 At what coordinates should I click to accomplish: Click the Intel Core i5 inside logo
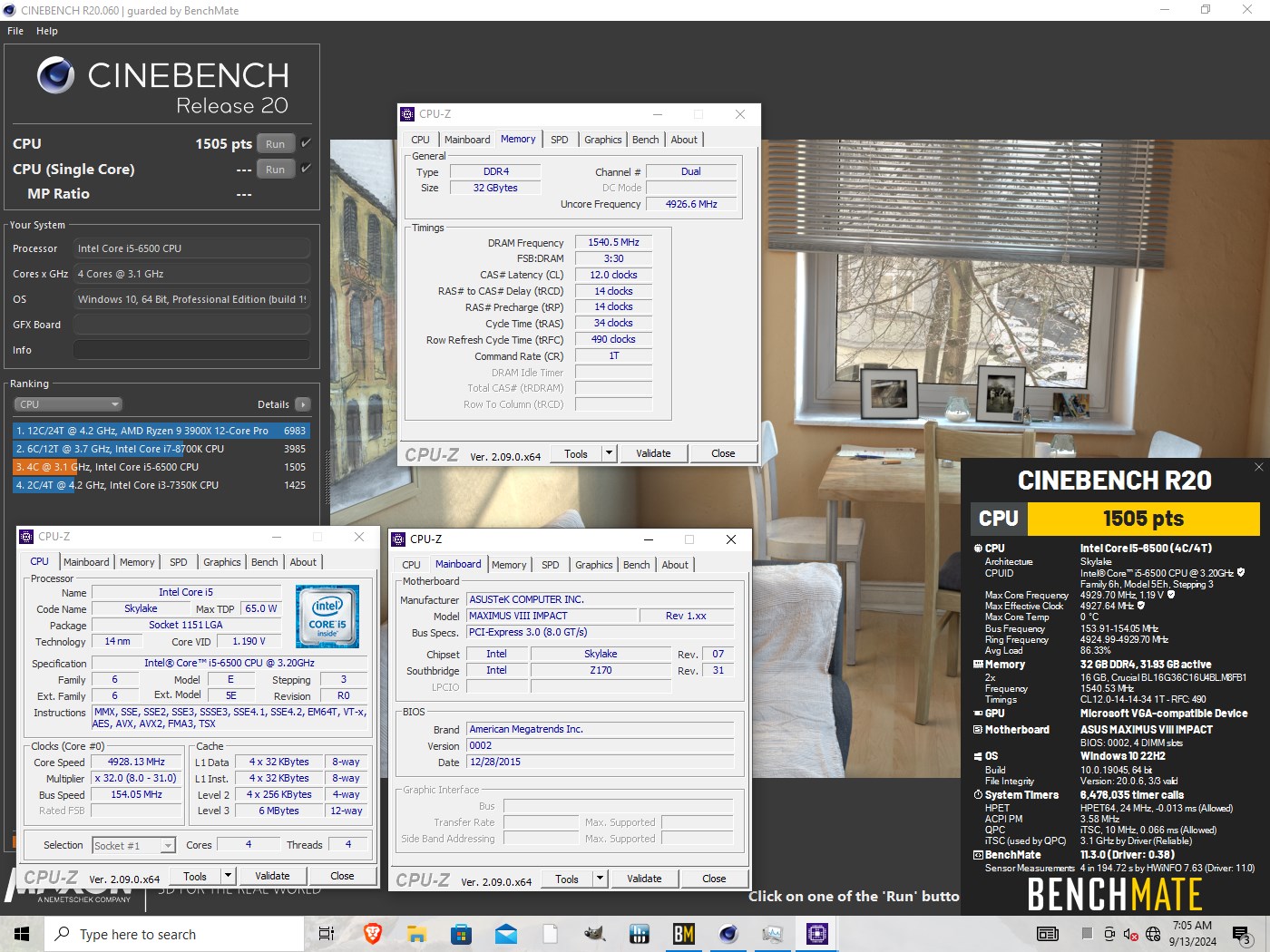coord(327,617)
